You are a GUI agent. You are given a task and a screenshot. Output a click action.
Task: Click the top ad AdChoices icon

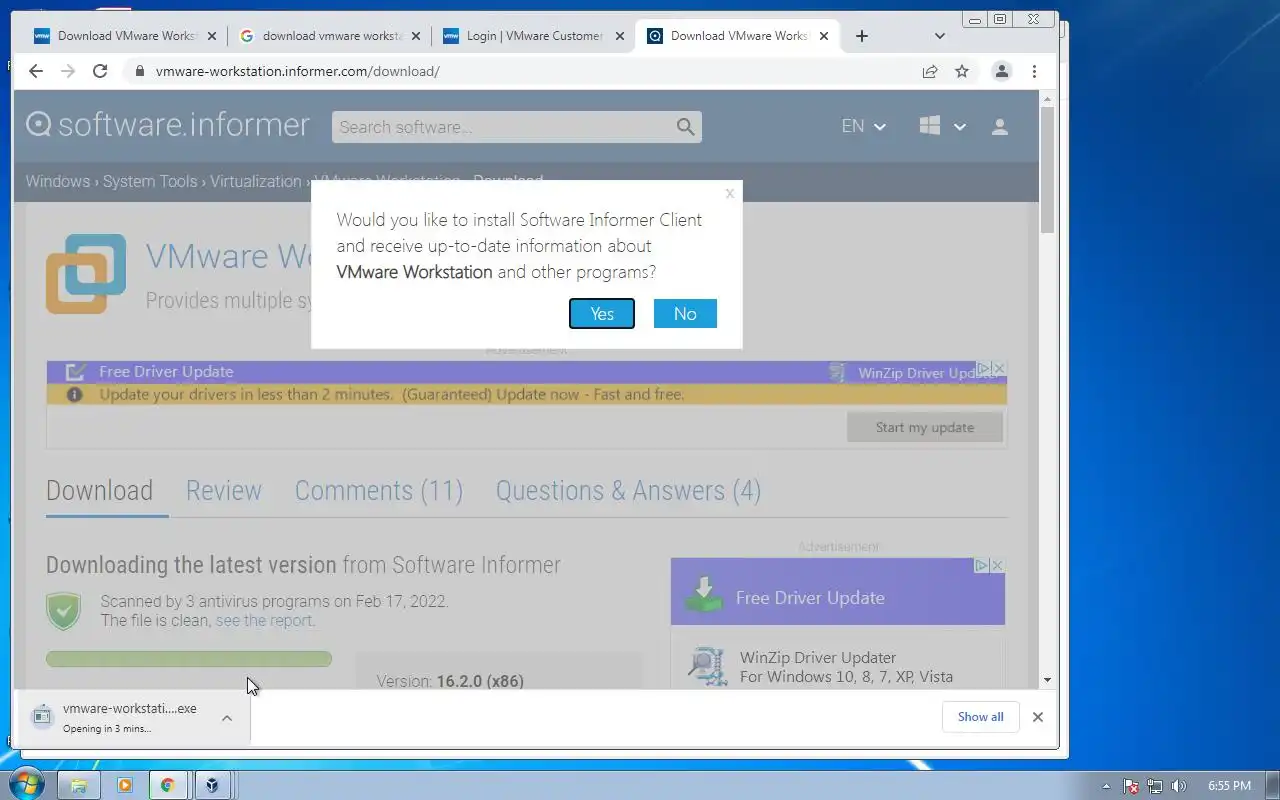[x=984, y=369]
